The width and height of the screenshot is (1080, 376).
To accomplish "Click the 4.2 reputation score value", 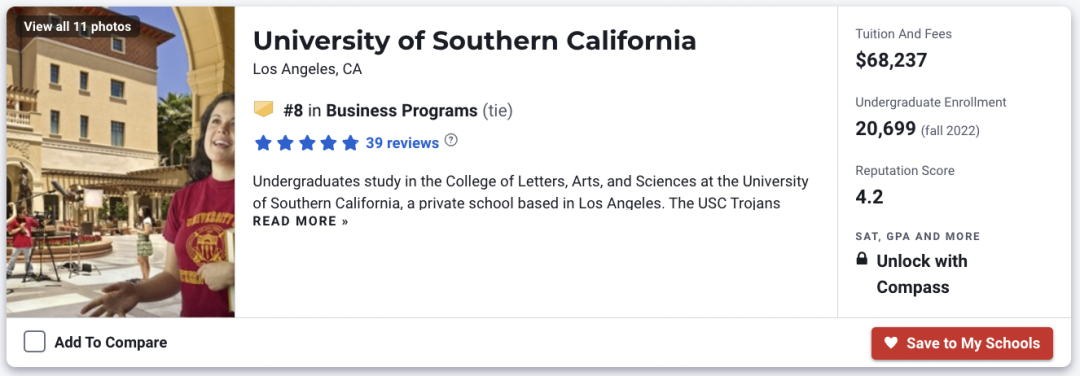I will tap(869, 197).
